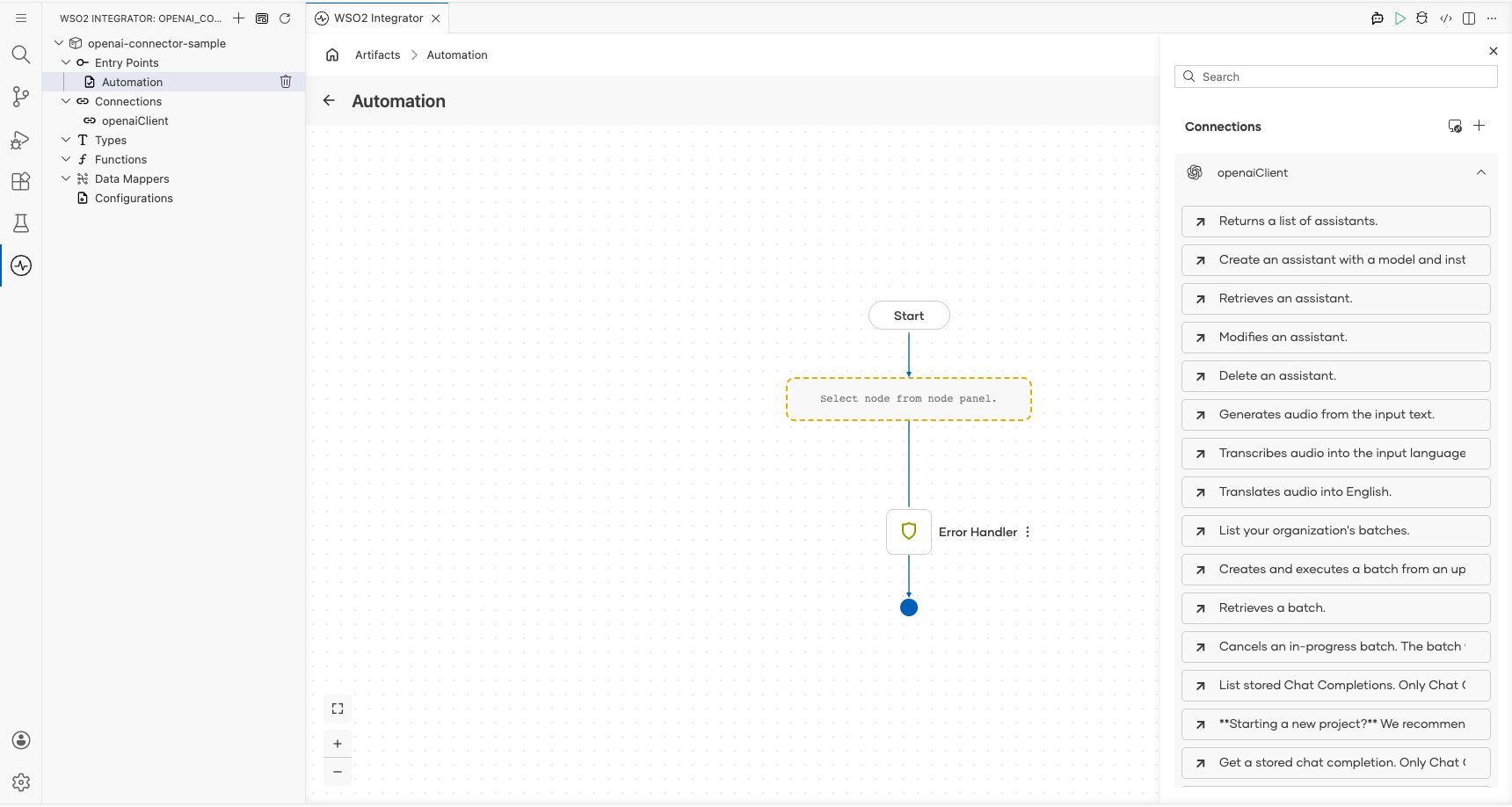Screen dimensions: 1512x807
Task: Open Error Handler options menu dots
Action: 1028,532
